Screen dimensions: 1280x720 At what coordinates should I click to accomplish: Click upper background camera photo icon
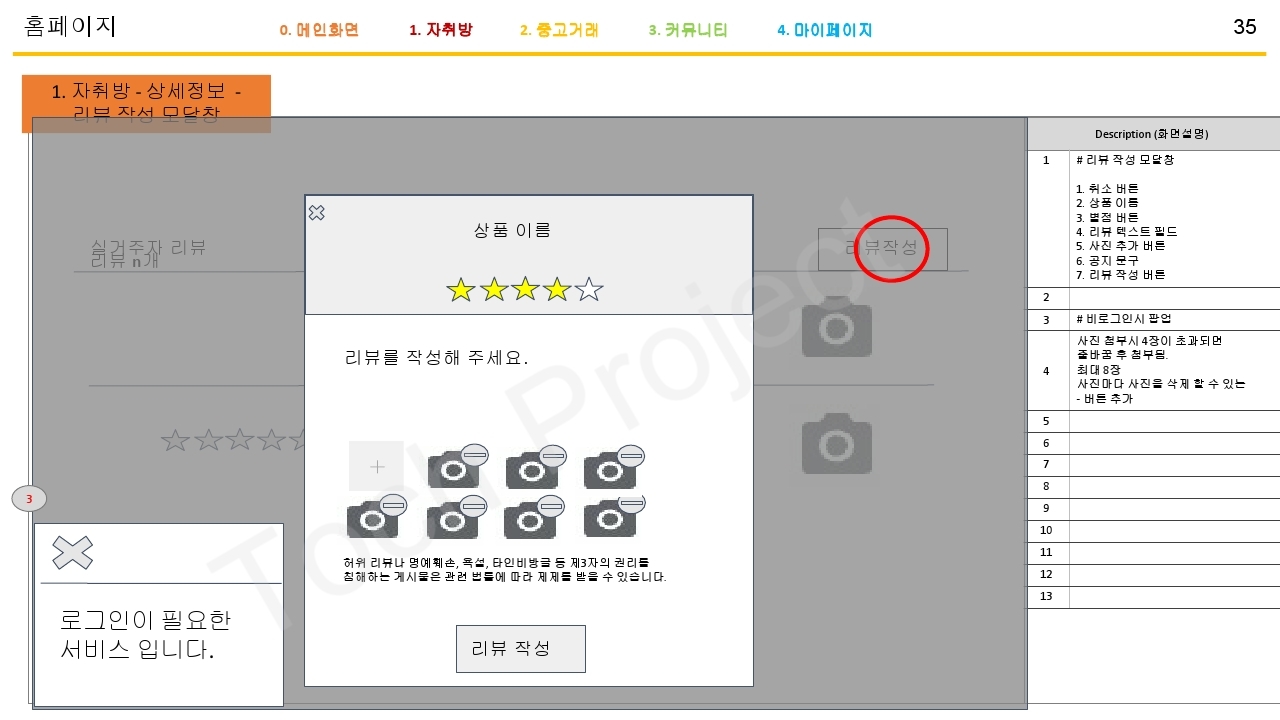pos(837,327)
